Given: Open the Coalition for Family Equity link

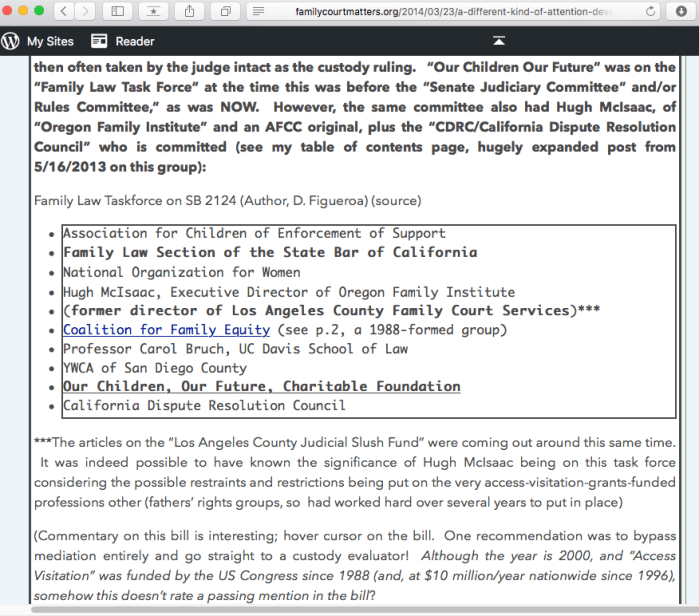Looking at the screenshot, I should click(x=167, y=329).
